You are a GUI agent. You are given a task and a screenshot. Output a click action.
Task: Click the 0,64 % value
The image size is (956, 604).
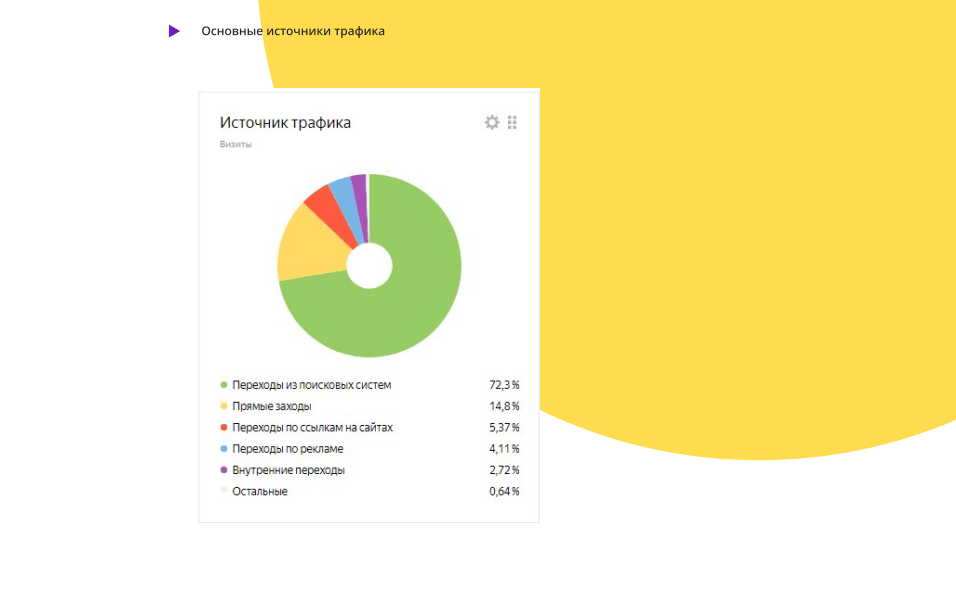point(504,492)
